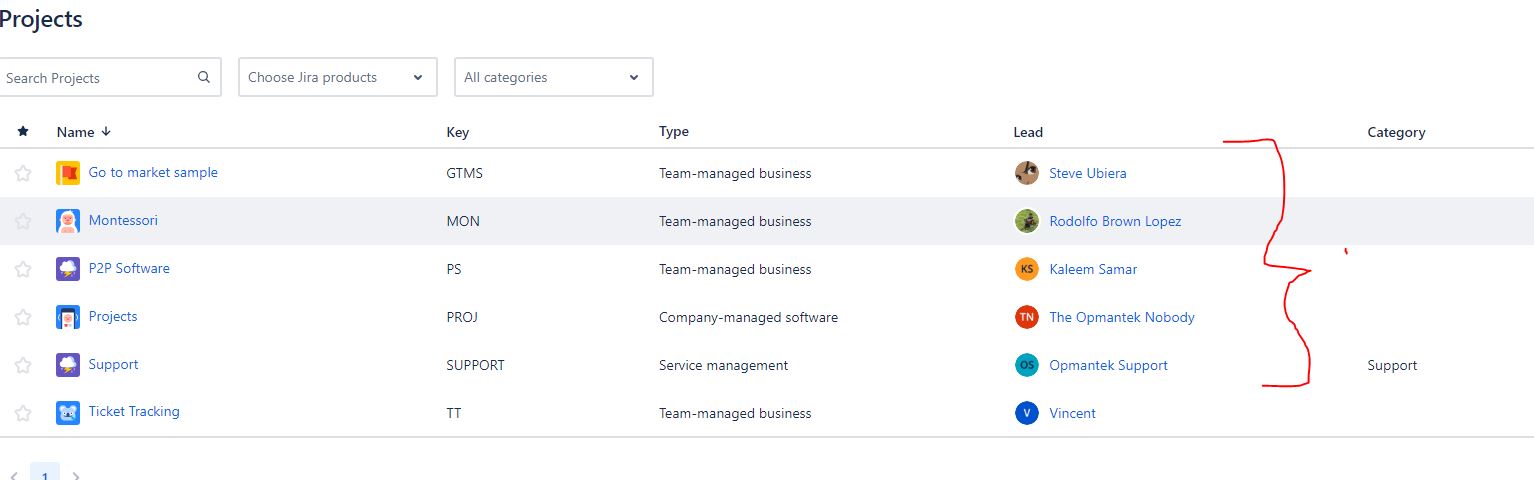Screen dimensions: 1534x480
Task: Click the Type column header
Action: point(673,131)
